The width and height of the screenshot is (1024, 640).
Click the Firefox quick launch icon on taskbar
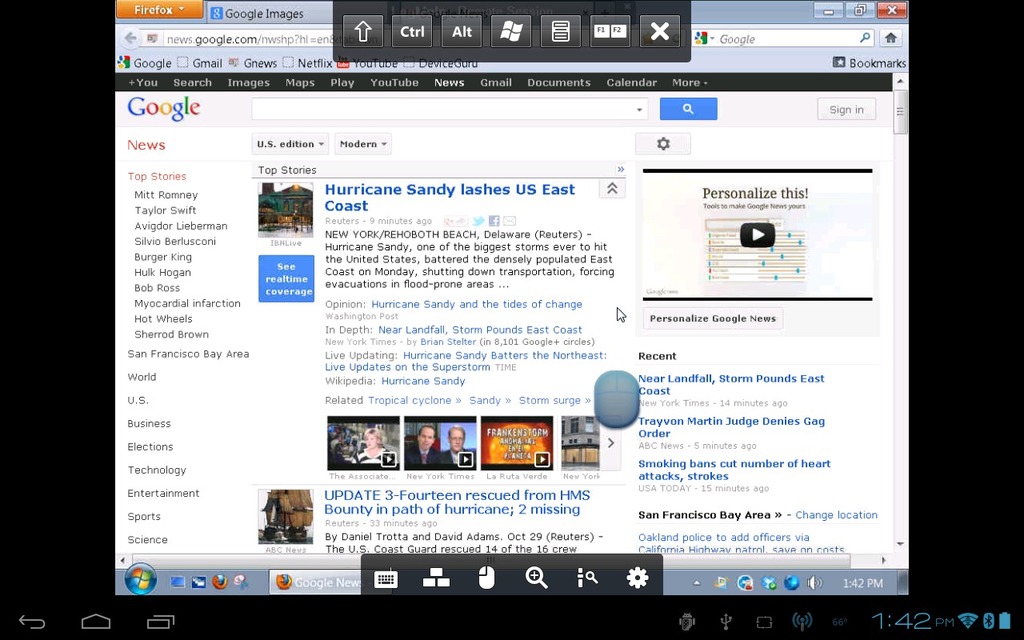220,582
